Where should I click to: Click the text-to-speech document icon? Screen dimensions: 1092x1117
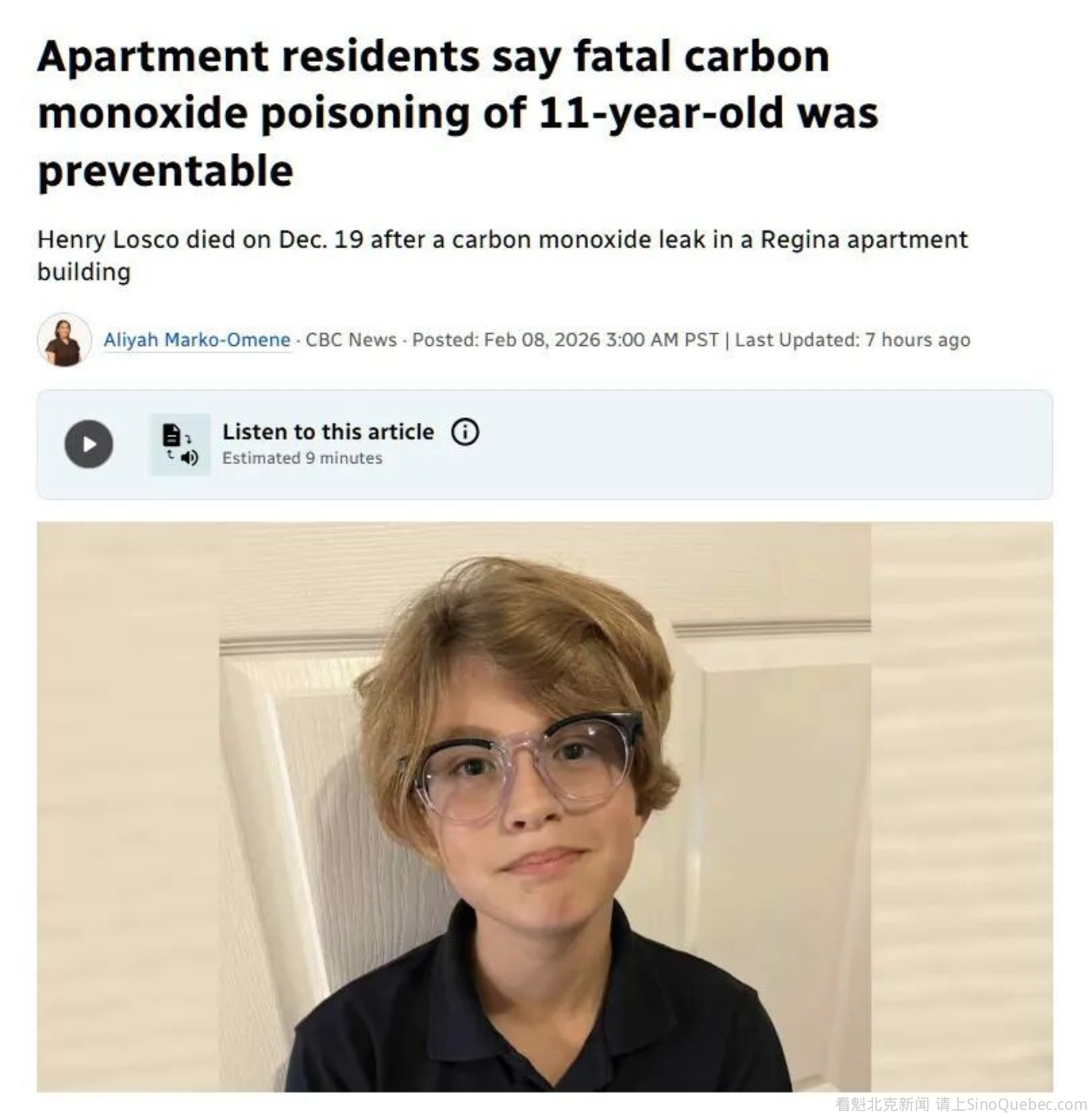(180, 444)
